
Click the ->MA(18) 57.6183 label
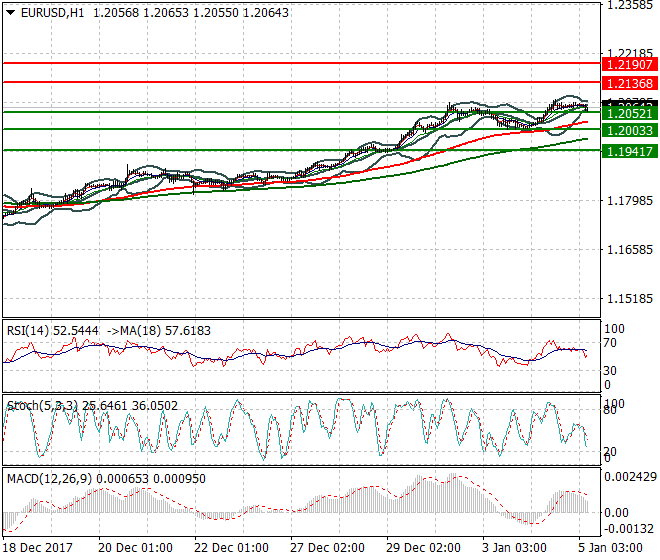(x=159, y=331)
